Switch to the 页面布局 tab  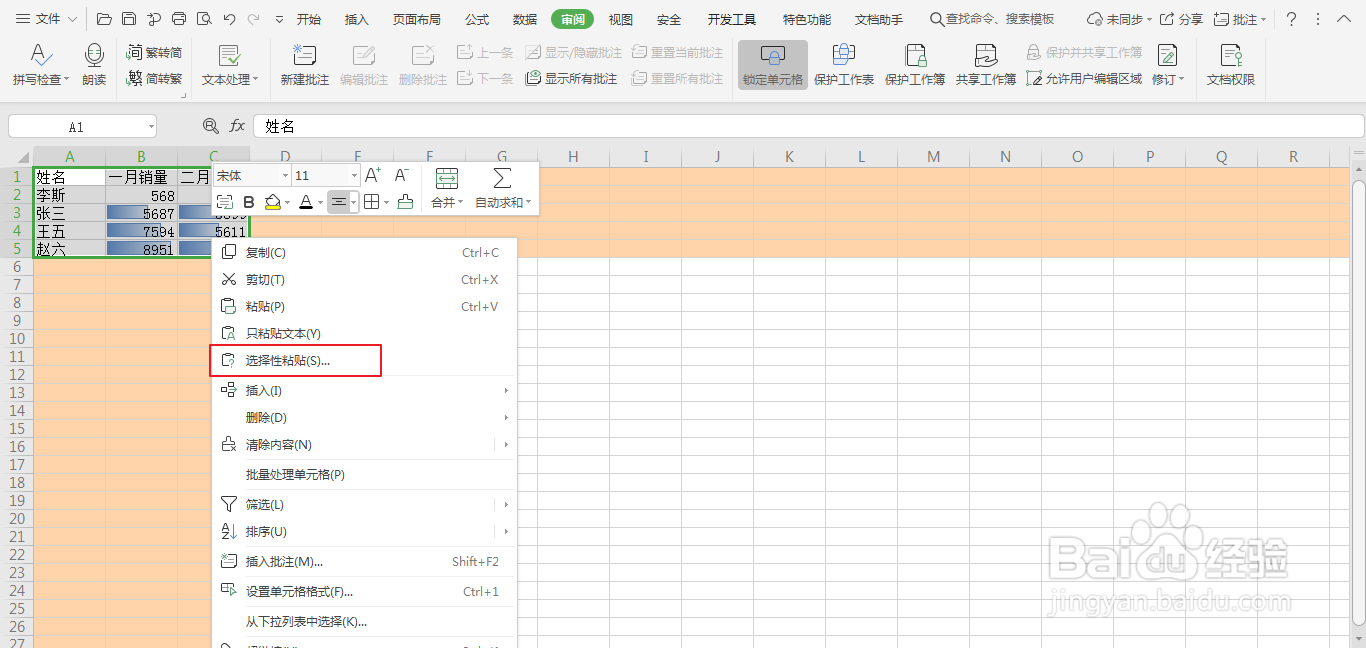pos(417,19)
